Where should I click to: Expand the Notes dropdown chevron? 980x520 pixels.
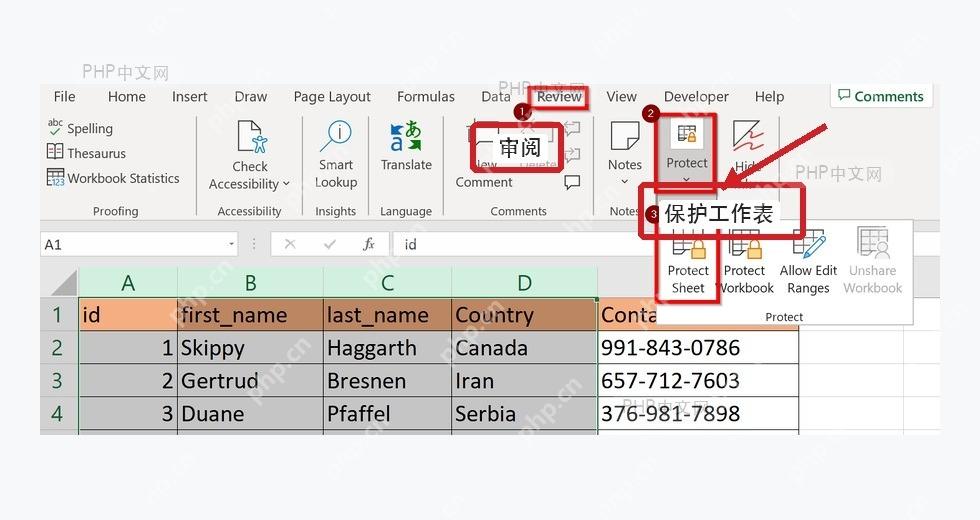click(x=624, y=181)
